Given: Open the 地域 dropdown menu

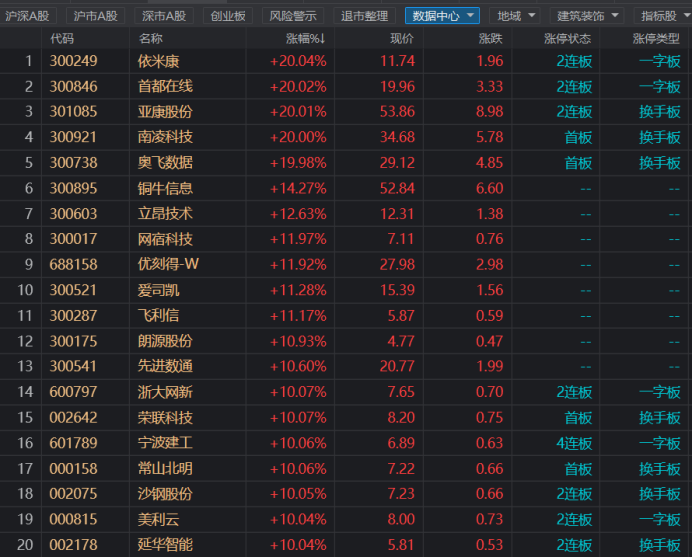Looking at the screenshot, I should click(x=515, y=16).
